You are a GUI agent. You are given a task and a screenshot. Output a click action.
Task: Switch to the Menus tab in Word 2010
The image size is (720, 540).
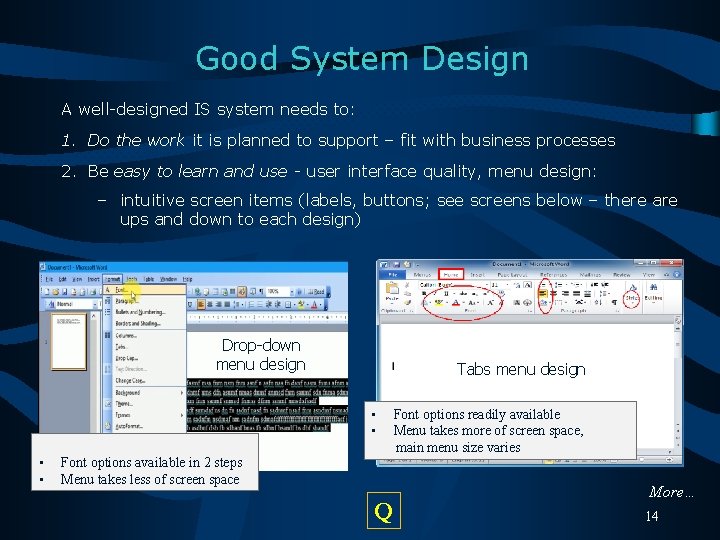pos(422,275)
